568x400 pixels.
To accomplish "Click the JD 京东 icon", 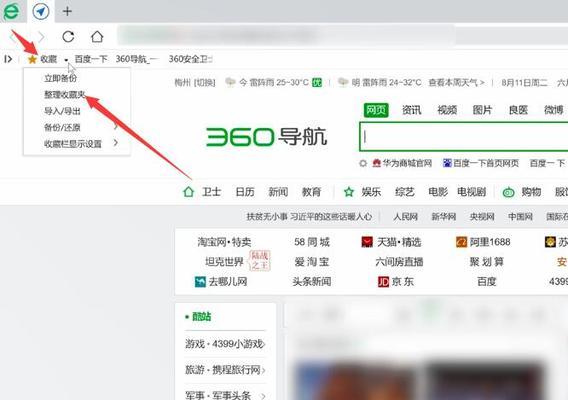I will 383,282.
